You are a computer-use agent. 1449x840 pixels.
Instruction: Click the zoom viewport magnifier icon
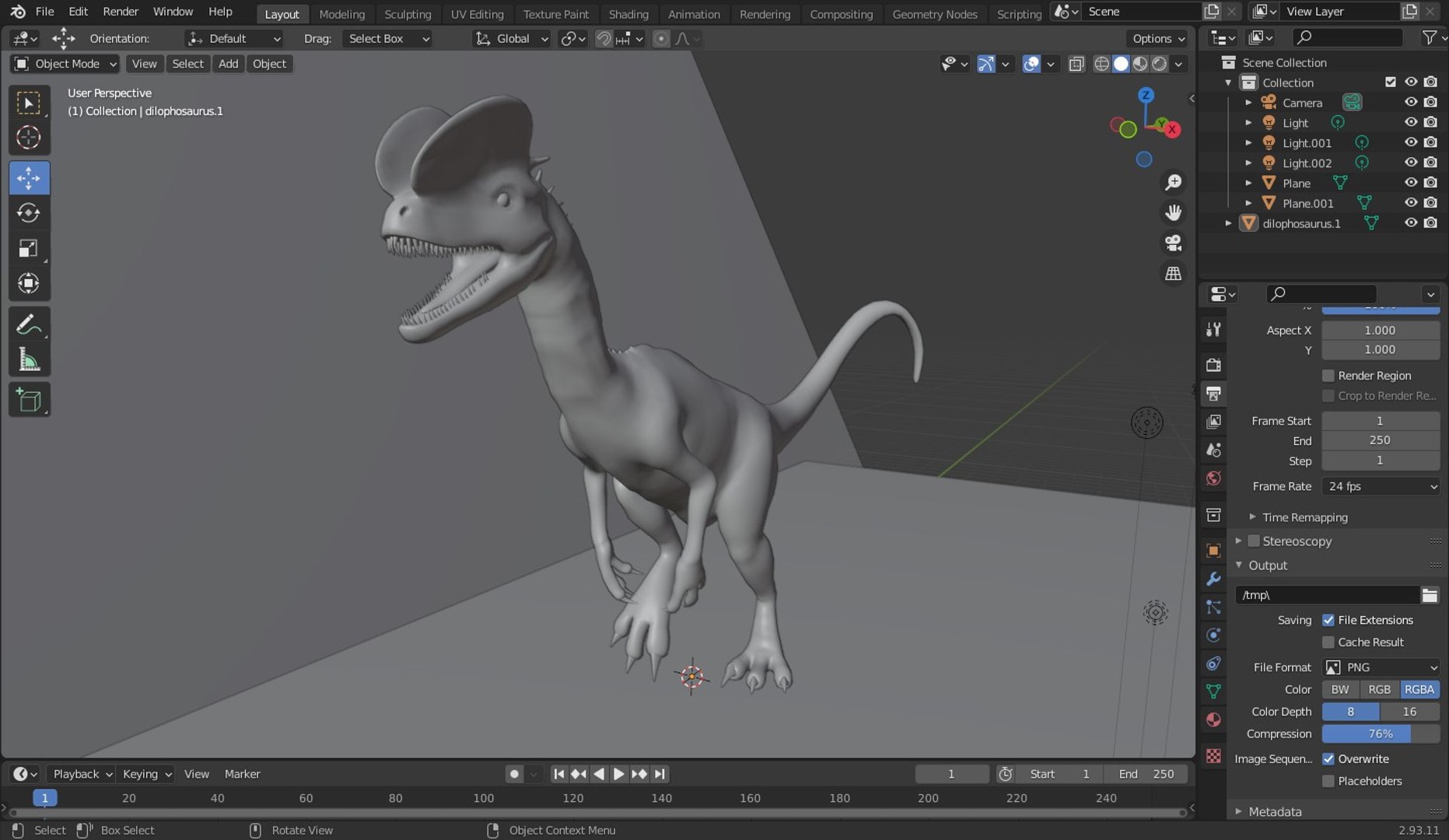point(1173,182)
